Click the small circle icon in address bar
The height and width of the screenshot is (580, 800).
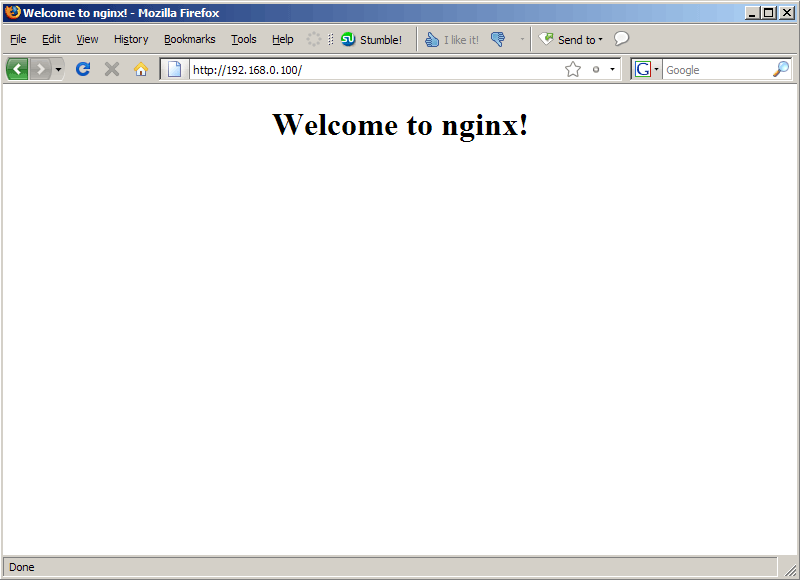[595, 69]
